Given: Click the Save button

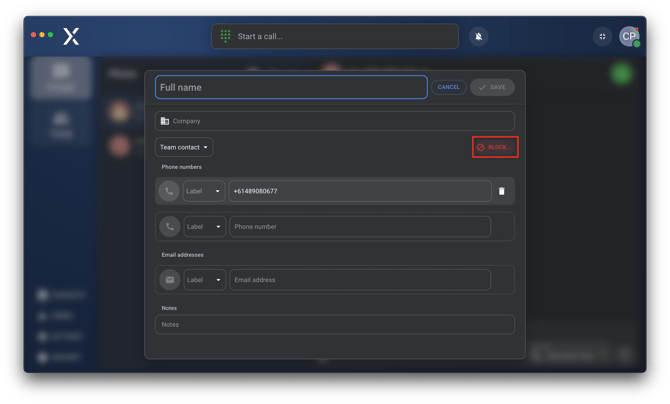Looking at the screenshot, I should tap(492, 87).
